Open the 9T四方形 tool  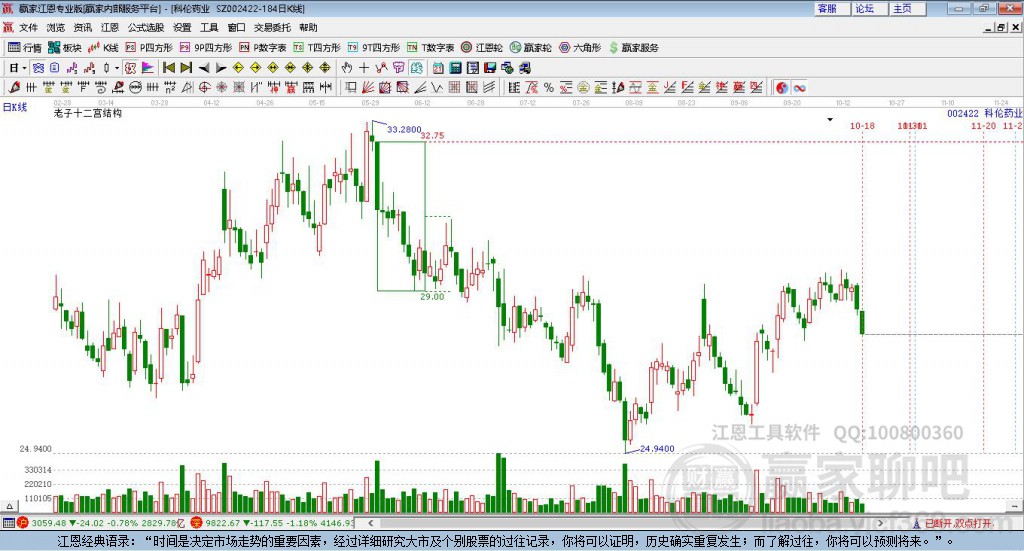[374, 48]
